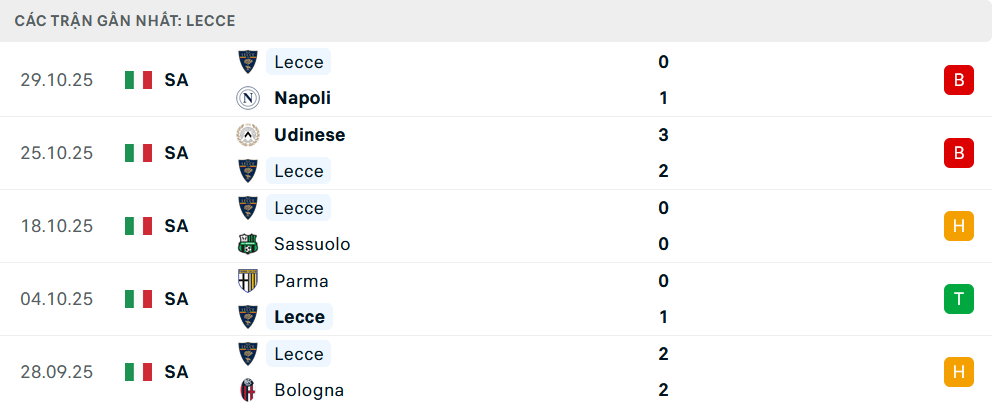Click the Parma team name
This screenshot has height=406, width=996.
coord(301,281)
